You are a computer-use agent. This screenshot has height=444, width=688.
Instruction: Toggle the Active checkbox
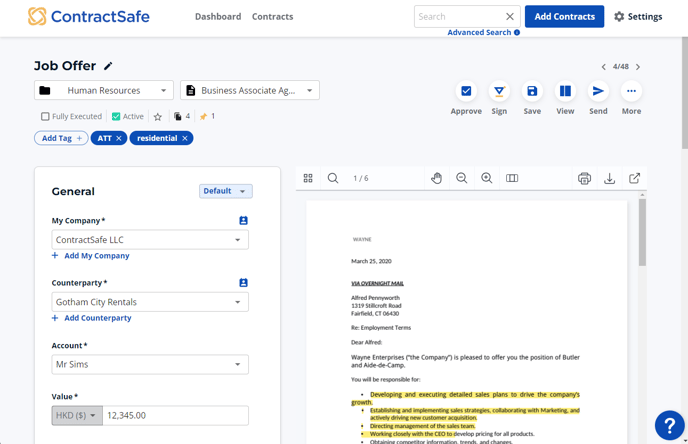[x=116, y=117]
